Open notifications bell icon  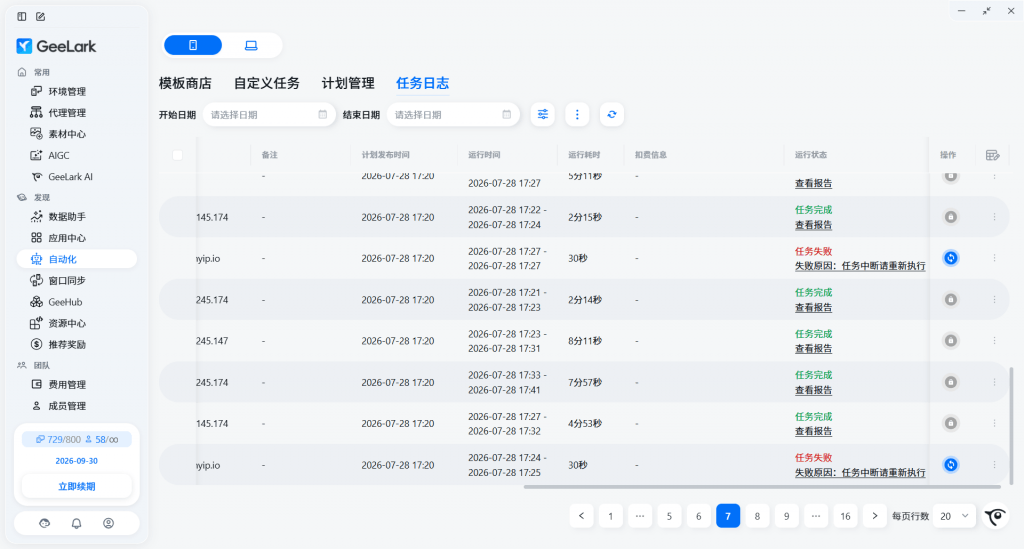pyautogui.click(x=76, y=523)
